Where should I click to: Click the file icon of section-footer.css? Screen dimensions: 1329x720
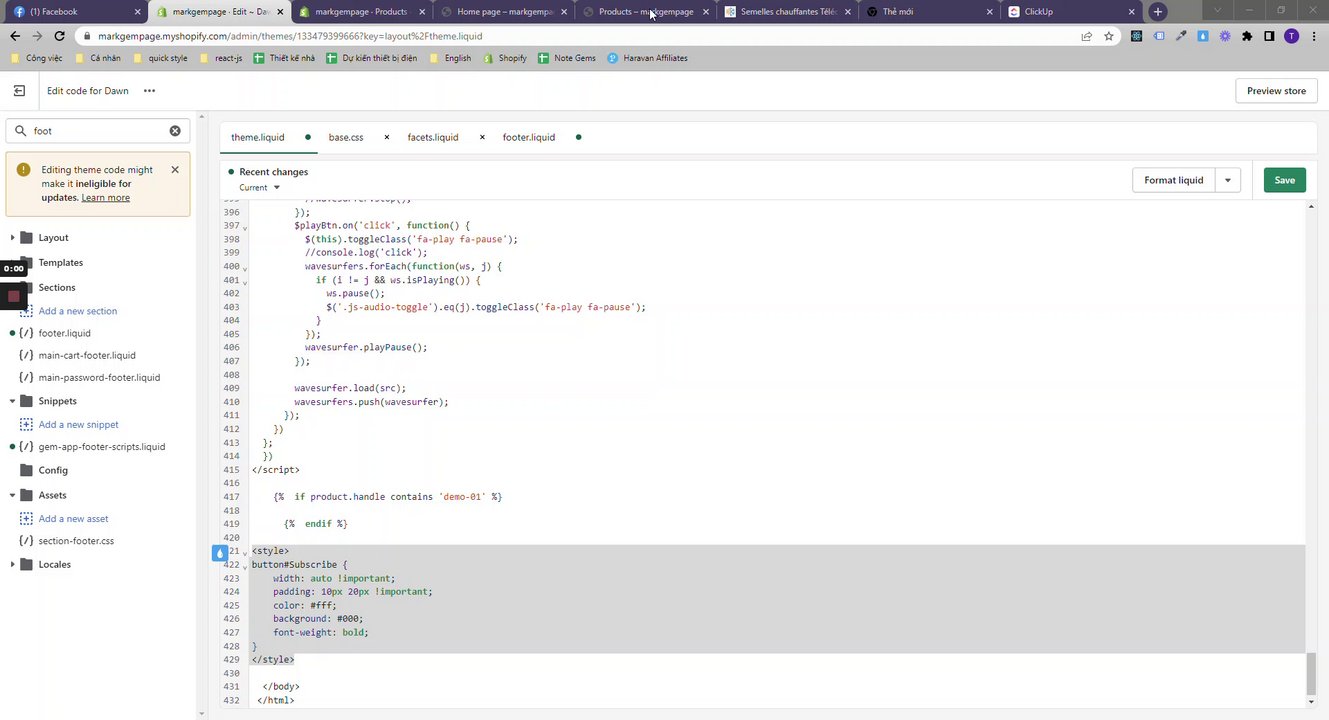point(27,541)
